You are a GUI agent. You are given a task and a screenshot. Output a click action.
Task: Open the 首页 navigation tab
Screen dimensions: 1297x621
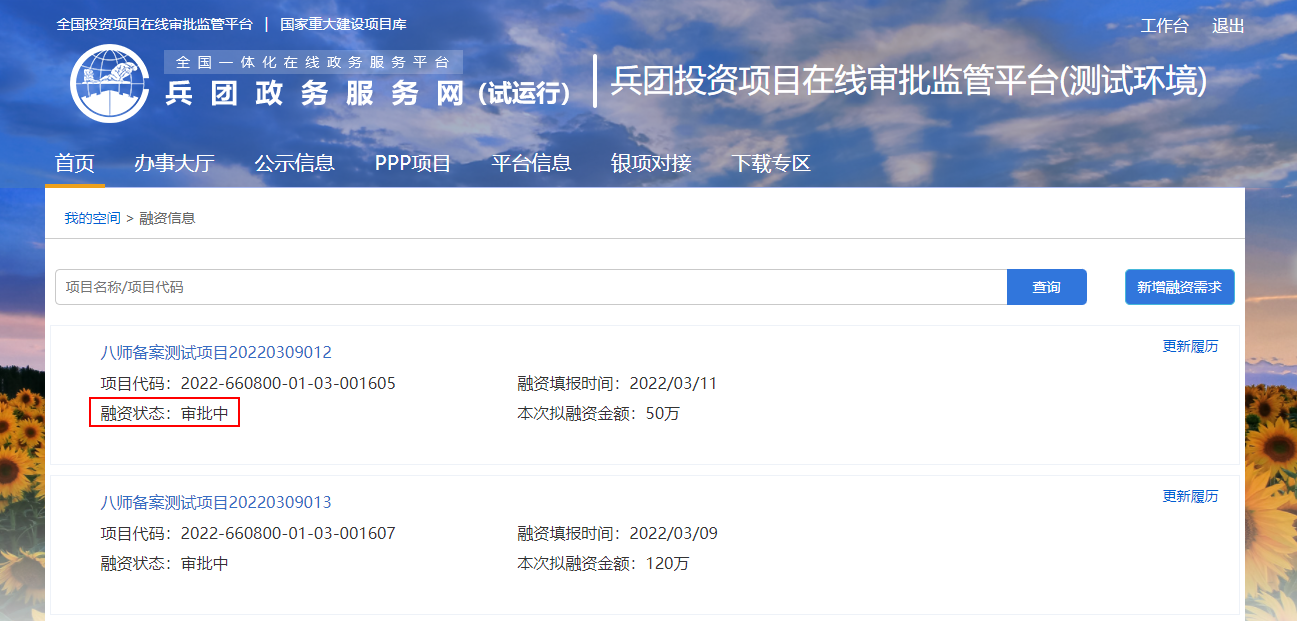click(x=75, y=163)
